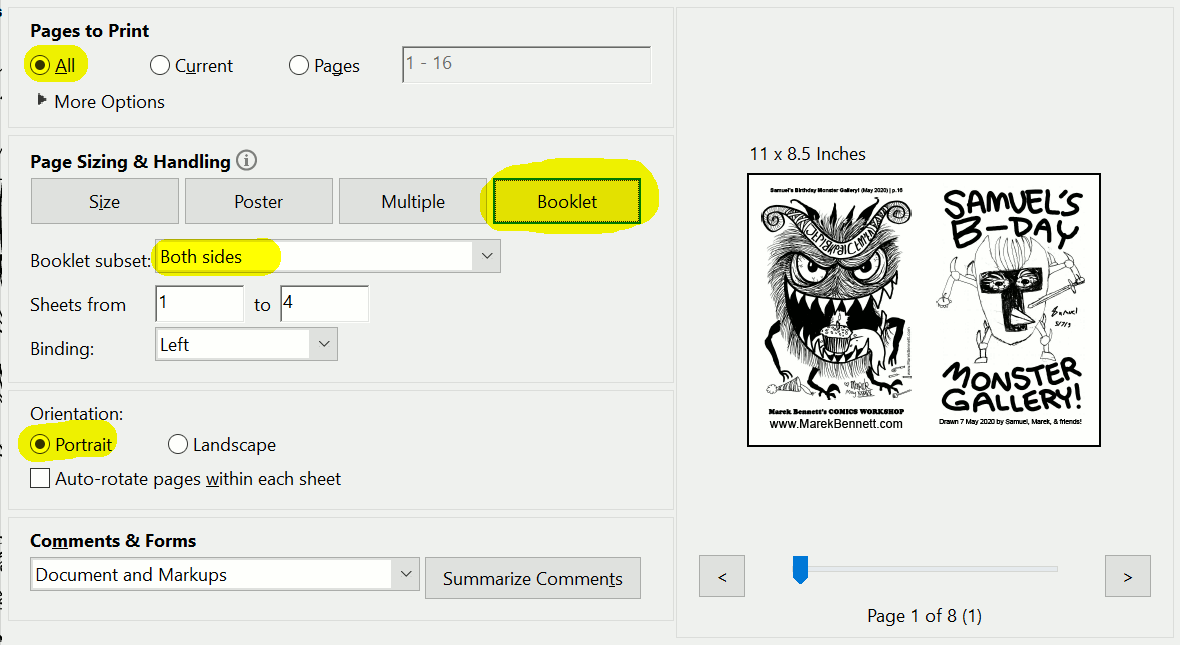The height and width of the screenshot is (645, 1180).
Task: Select the Current page radio option
Action: [x=160, y=66]
